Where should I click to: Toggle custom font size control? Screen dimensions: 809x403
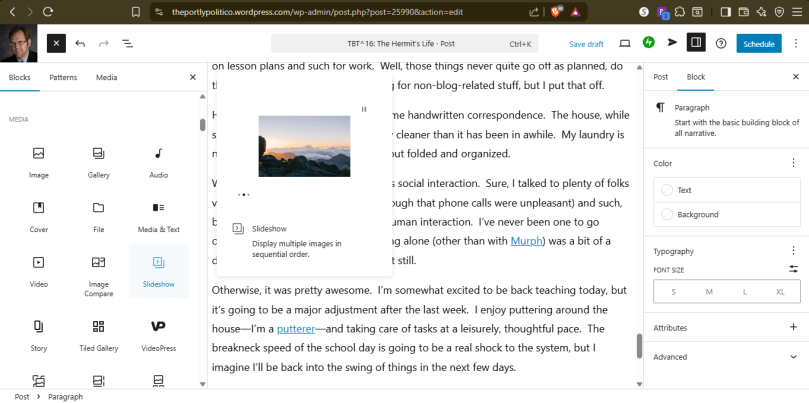(793, 269)
